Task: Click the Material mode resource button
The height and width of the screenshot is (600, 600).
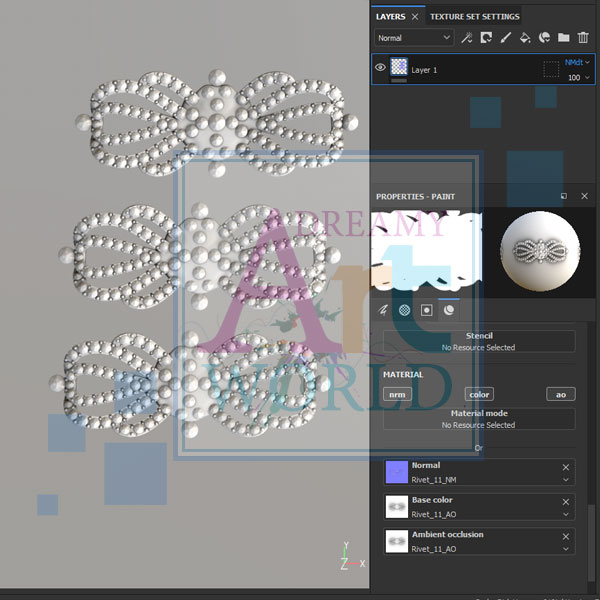Action: (x=479, y=419)
